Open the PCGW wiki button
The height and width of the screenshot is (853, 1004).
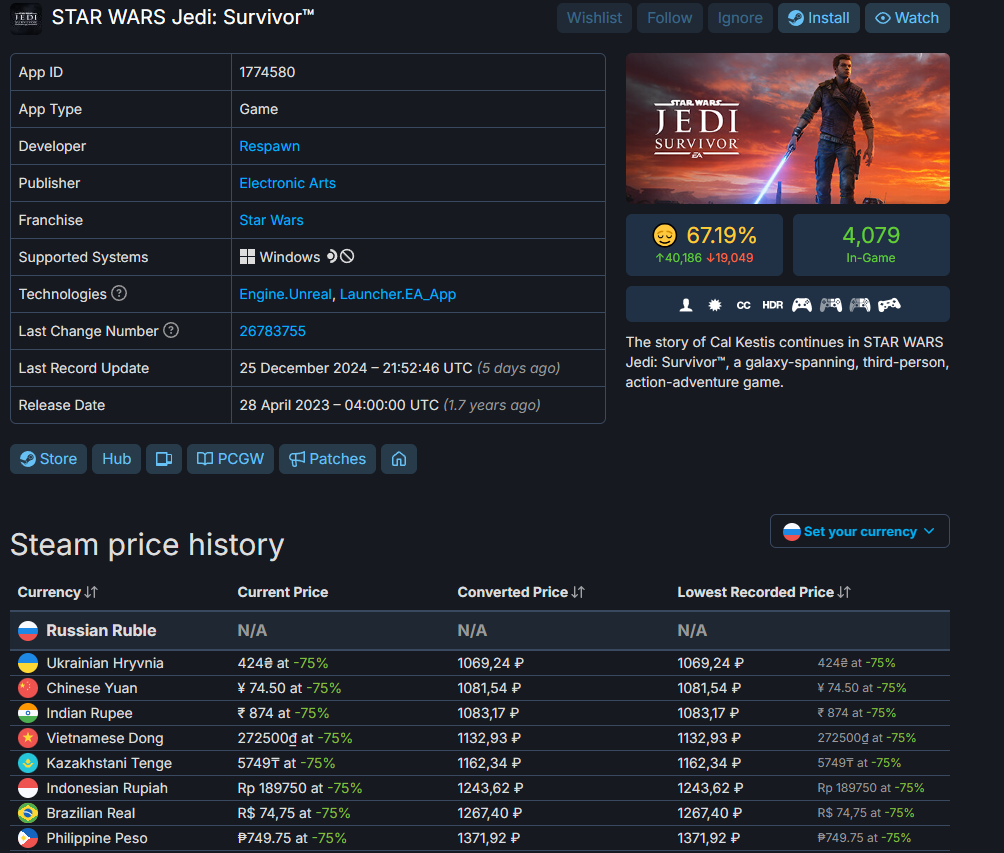(231, 459)
